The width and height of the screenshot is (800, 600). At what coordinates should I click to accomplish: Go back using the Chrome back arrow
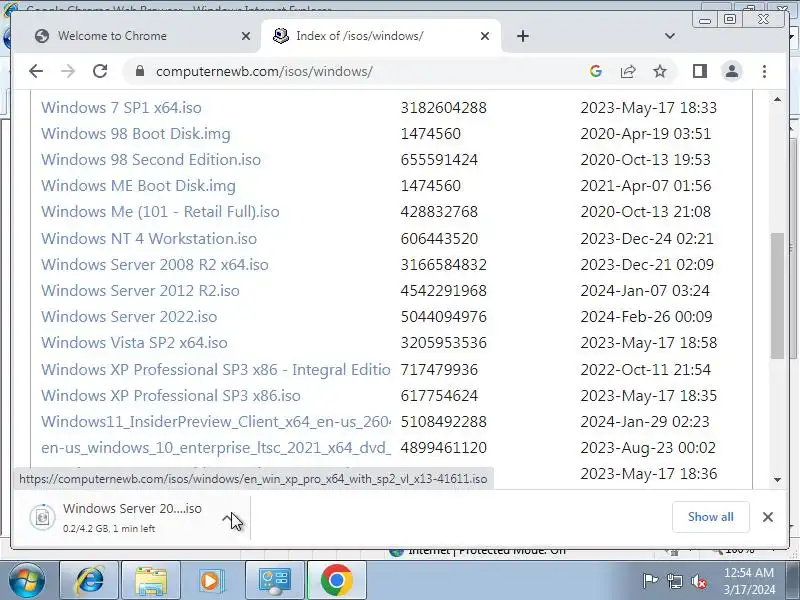[x=36, y=71]
